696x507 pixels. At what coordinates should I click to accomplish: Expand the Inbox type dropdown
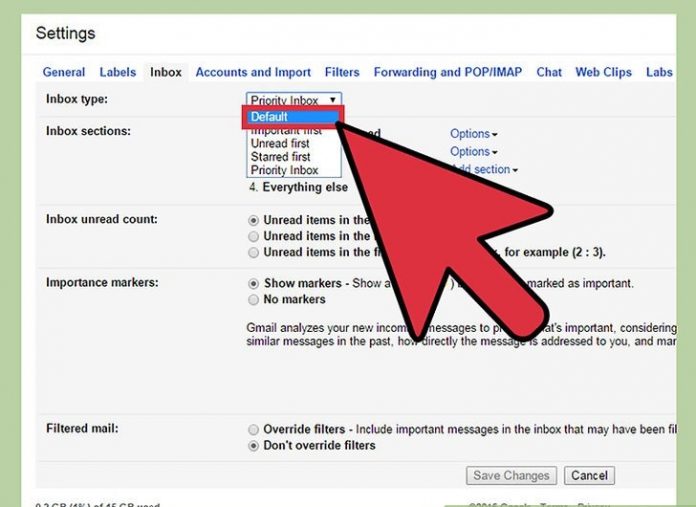pyautogui.click(x=293, y=100)
